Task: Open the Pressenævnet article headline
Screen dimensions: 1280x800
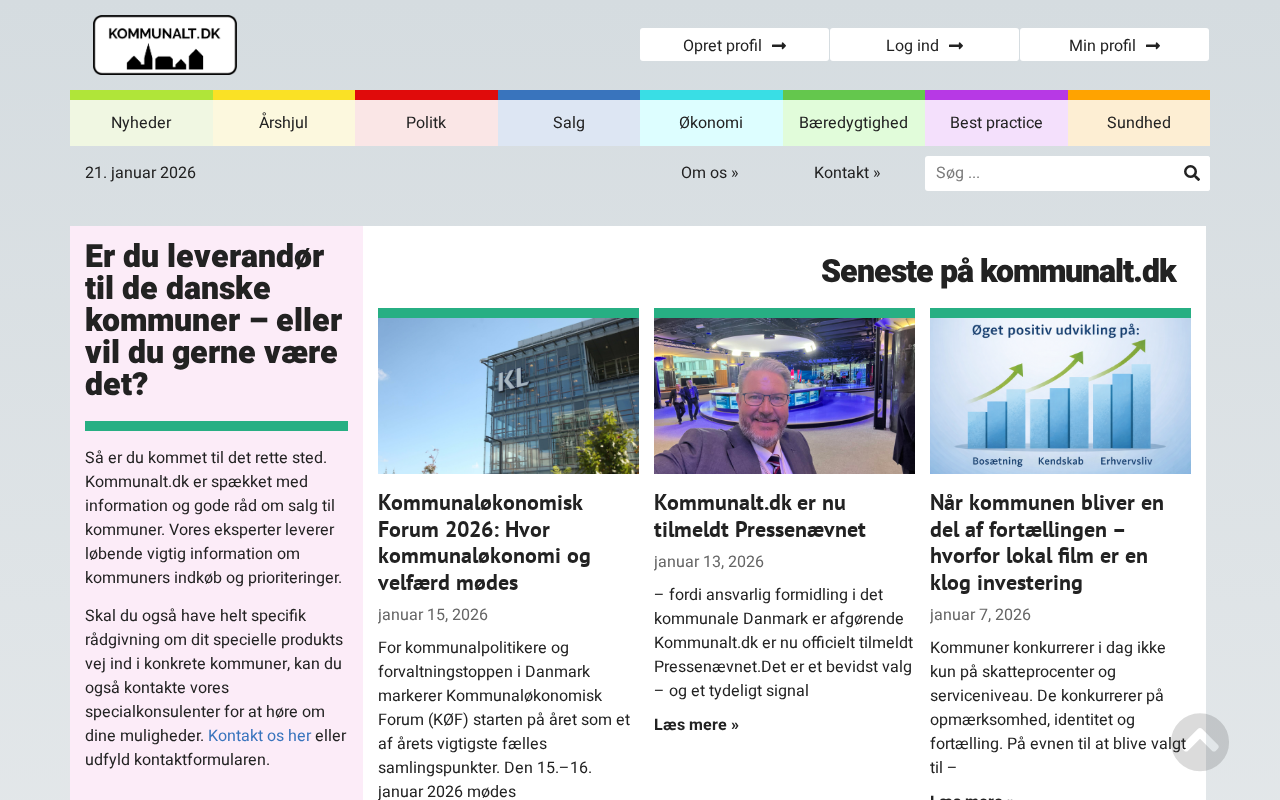Action: (x=760, y=515)
